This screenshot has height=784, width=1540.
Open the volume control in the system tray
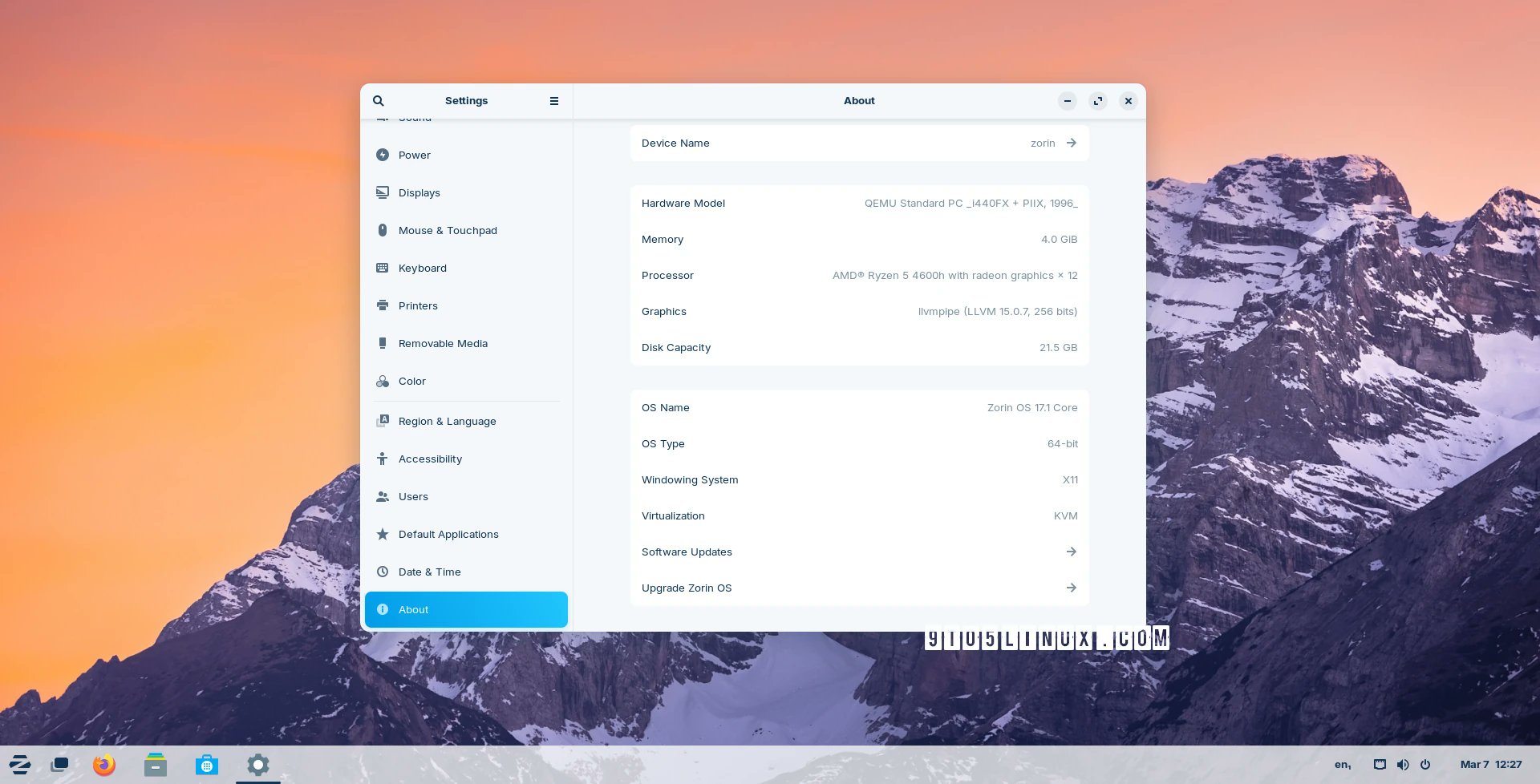[1403, 764]
